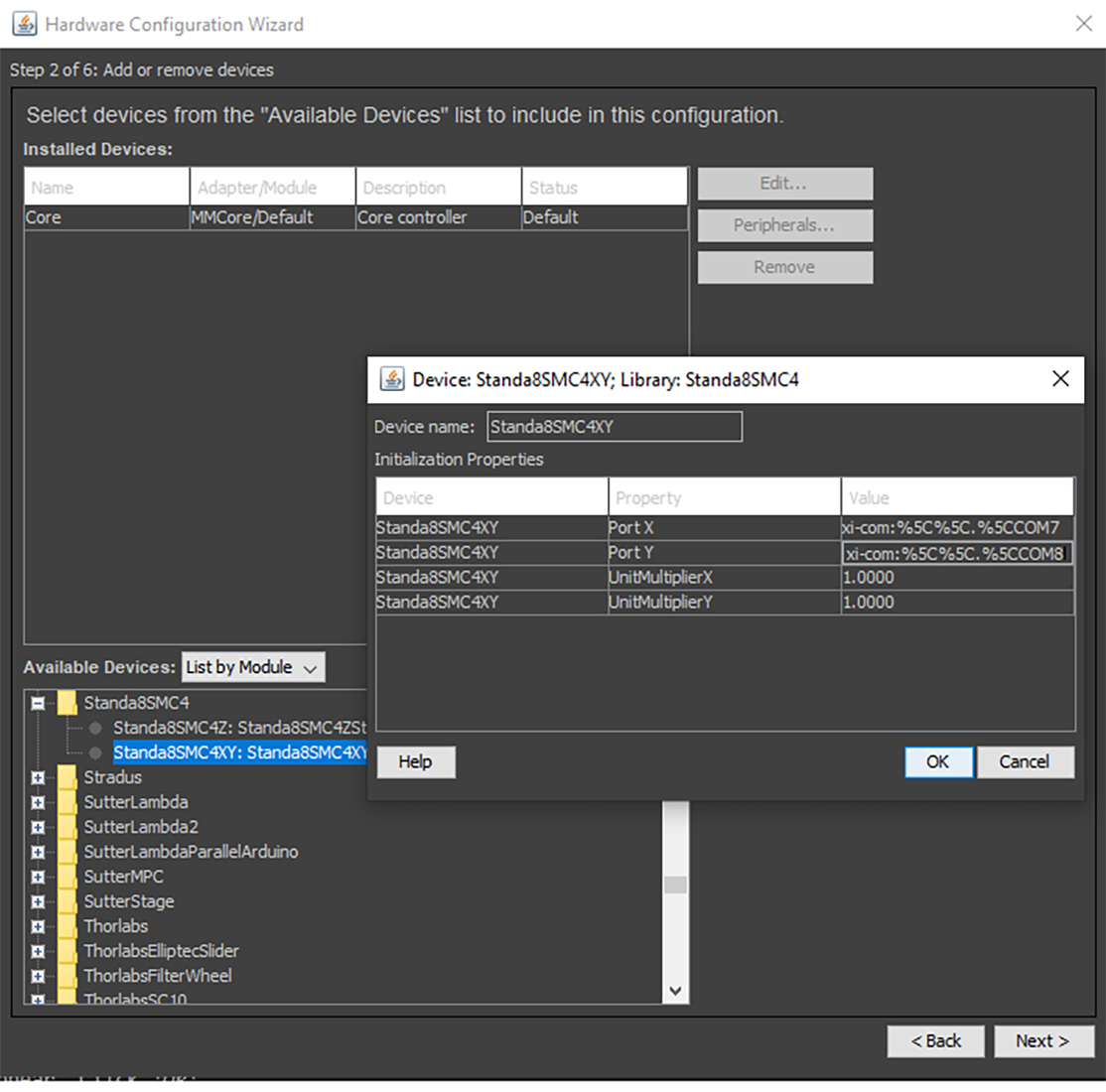Click the SutterMPC folder icon
Screen dimensions: 1106x1092
[x=68, y=877]
